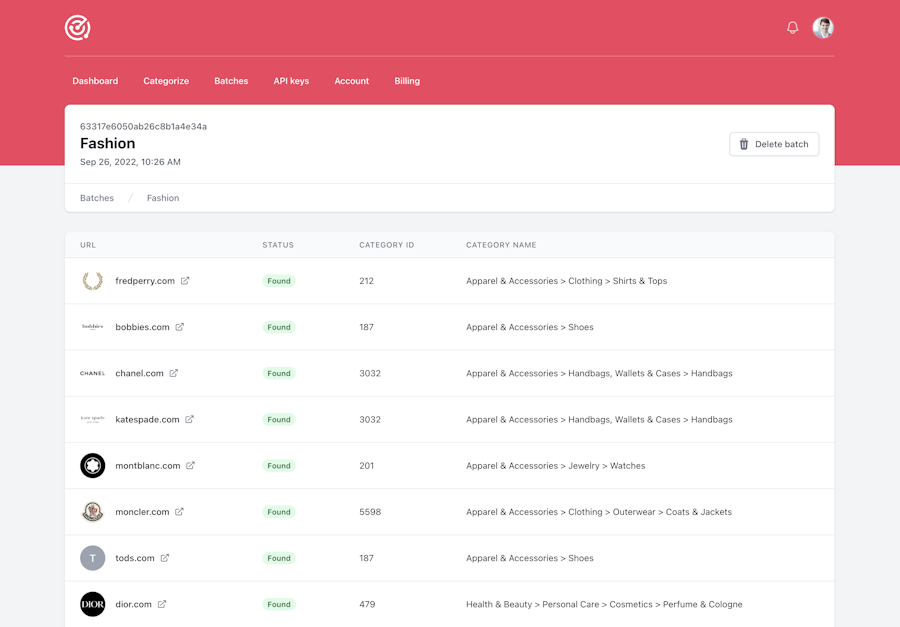Click batch ID 63317e6050ab26c8b1a4e34a

[x=143, y=126]
